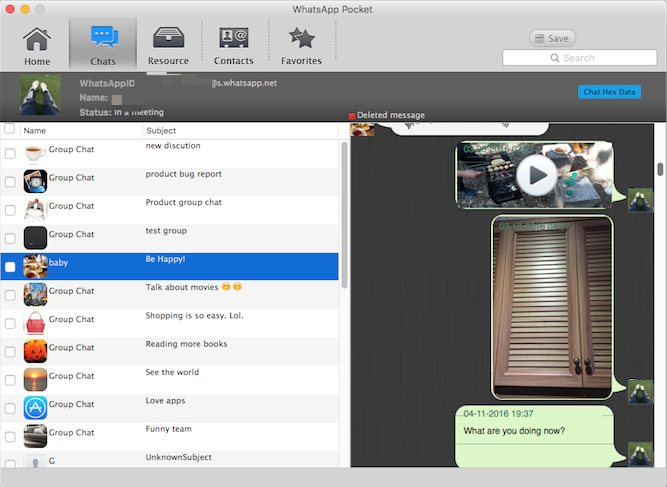Click sender avatar beside the text message
The height and width of the screenshot is (487, 667).
(641, 454)
